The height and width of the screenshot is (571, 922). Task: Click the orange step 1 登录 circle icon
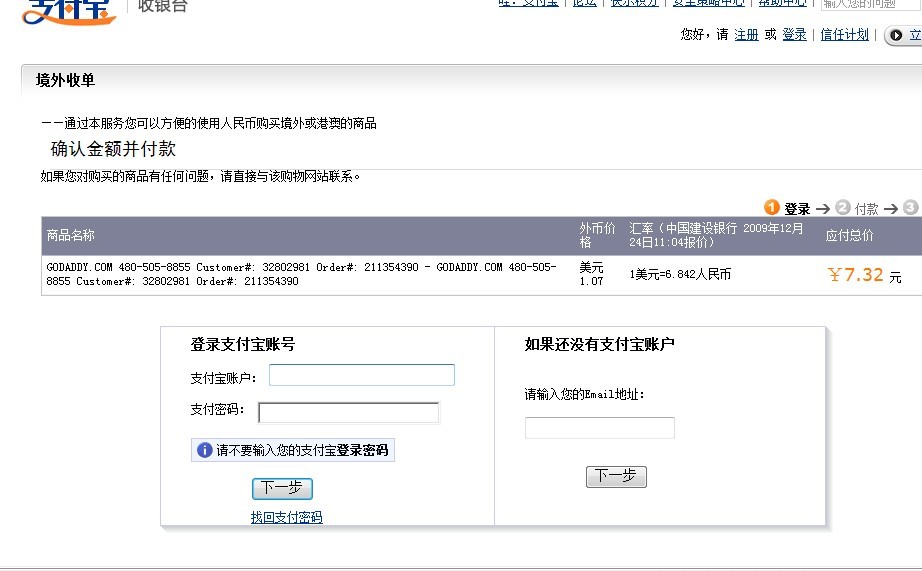(772, 208)
